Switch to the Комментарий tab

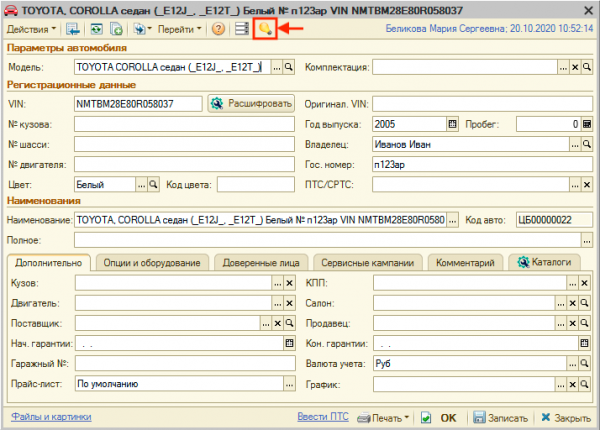tap(465, 263)
